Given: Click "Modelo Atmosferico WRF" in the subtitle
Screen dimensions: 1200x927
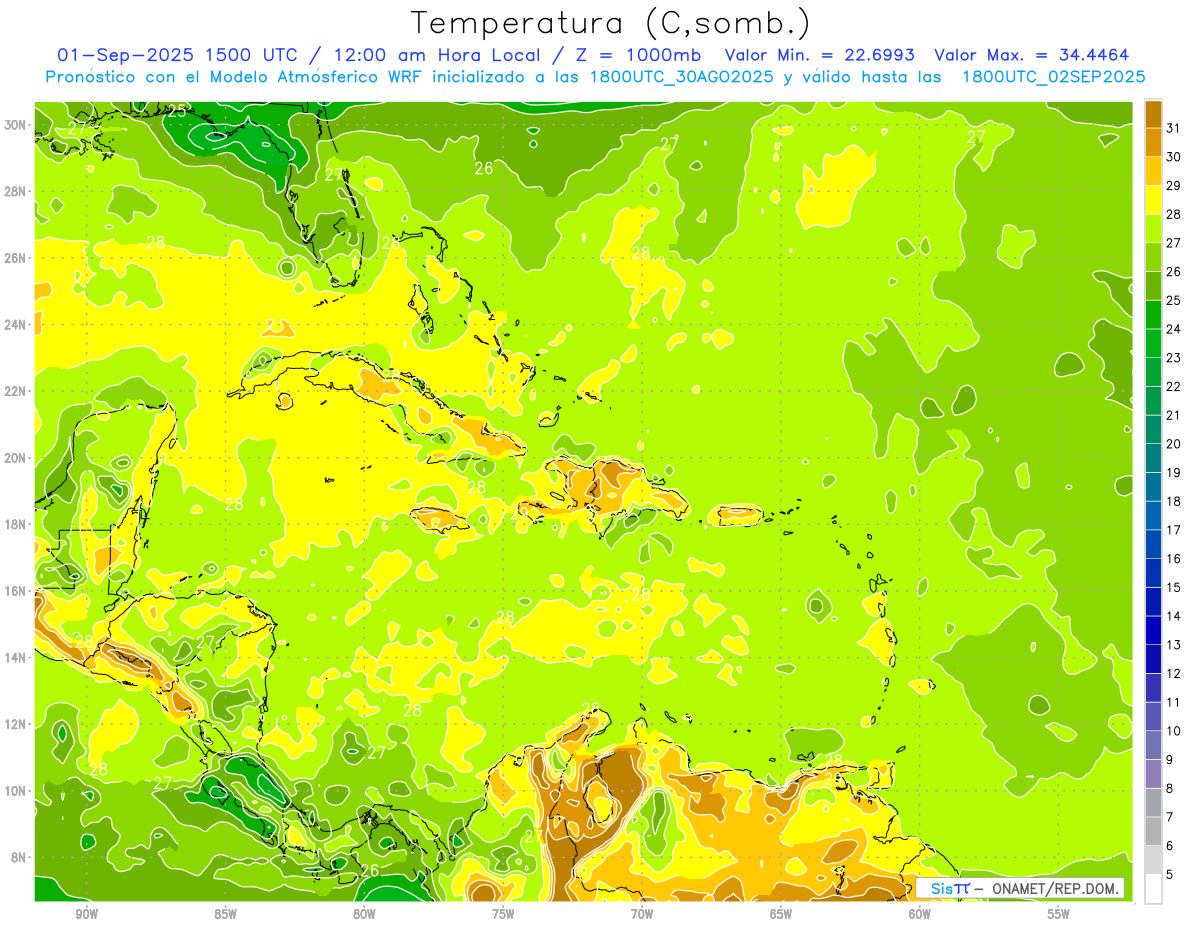Looking at the screenshot, I should 311,77.
